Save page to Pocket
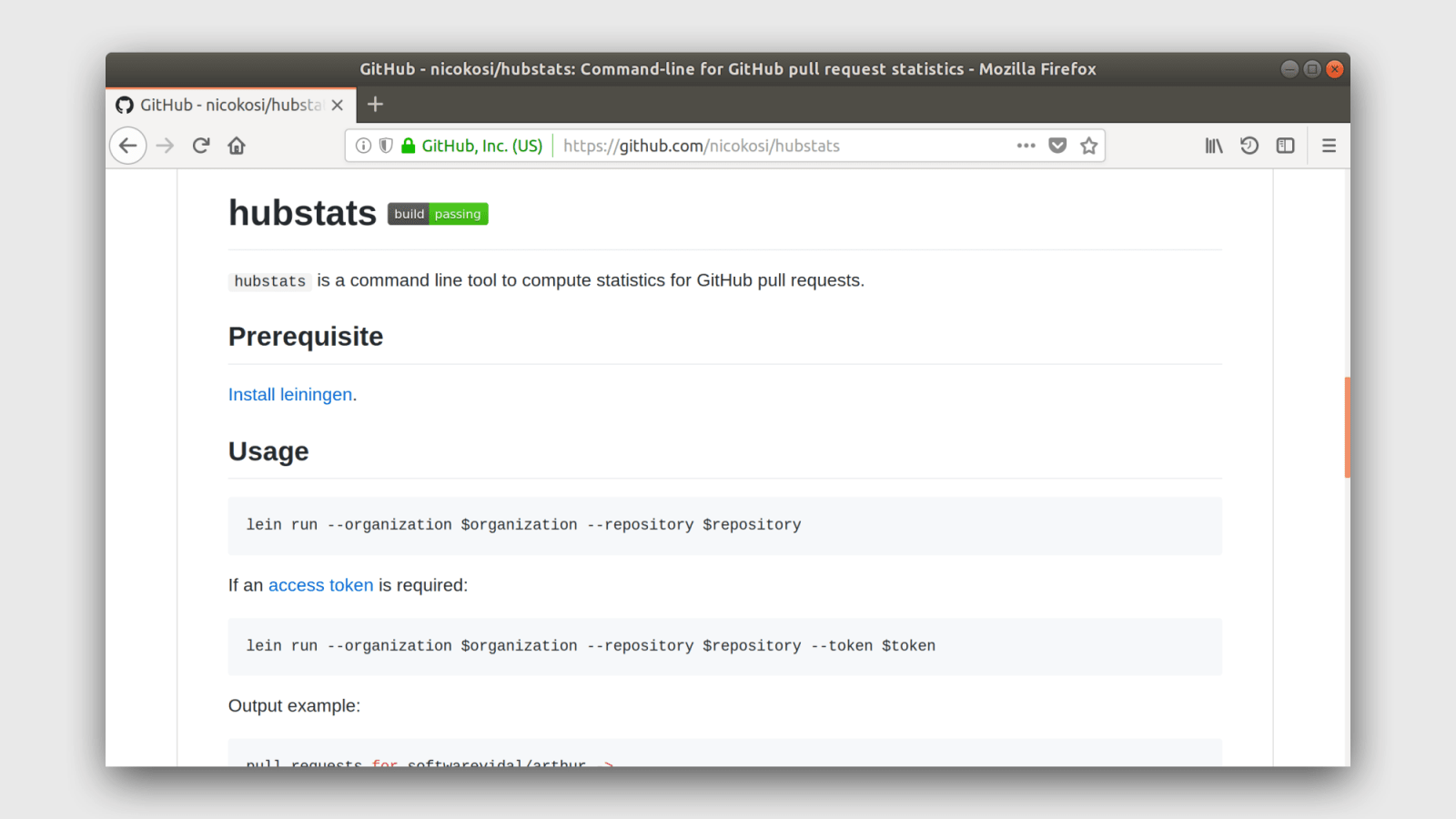The height and width of the screenshot is (819, 1456). [x=1057, y=146]
